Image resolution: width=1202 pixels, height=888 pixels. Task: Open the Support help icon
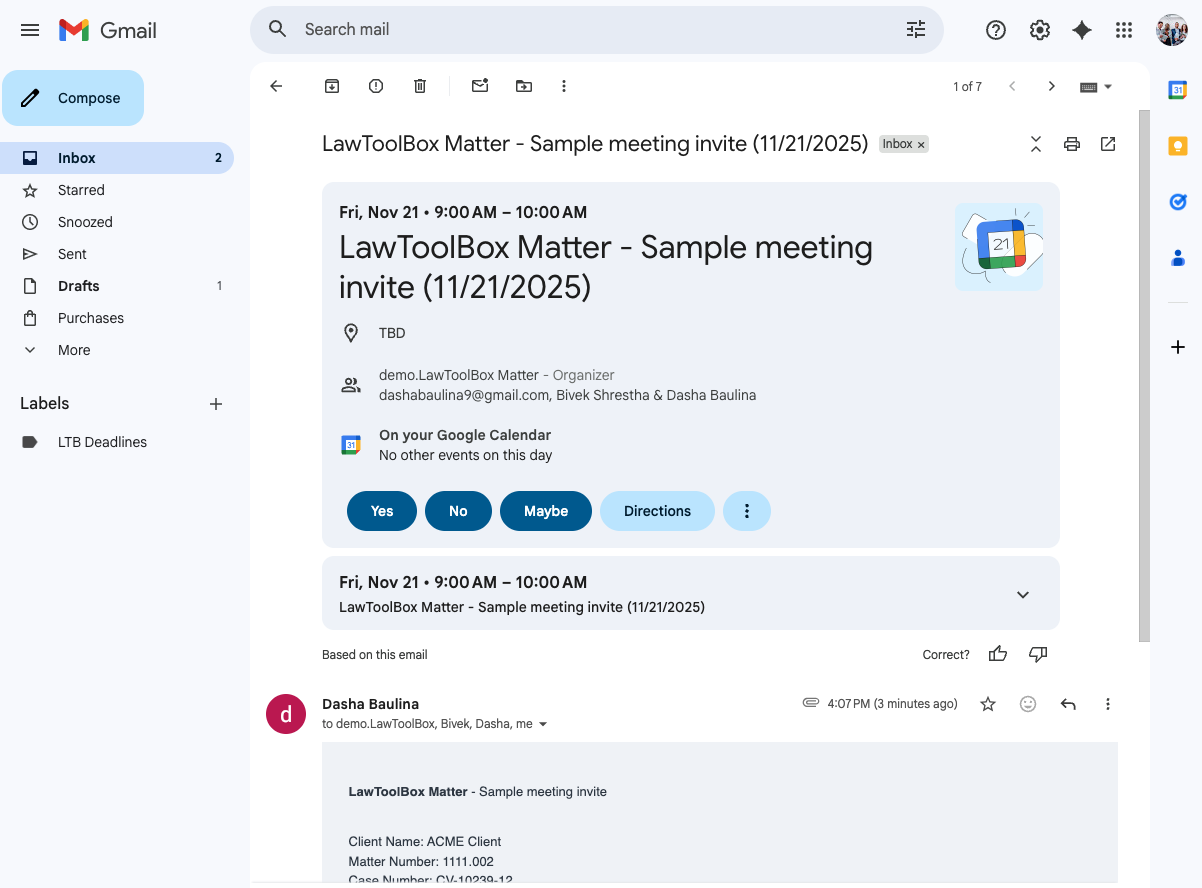coord(996,30)
